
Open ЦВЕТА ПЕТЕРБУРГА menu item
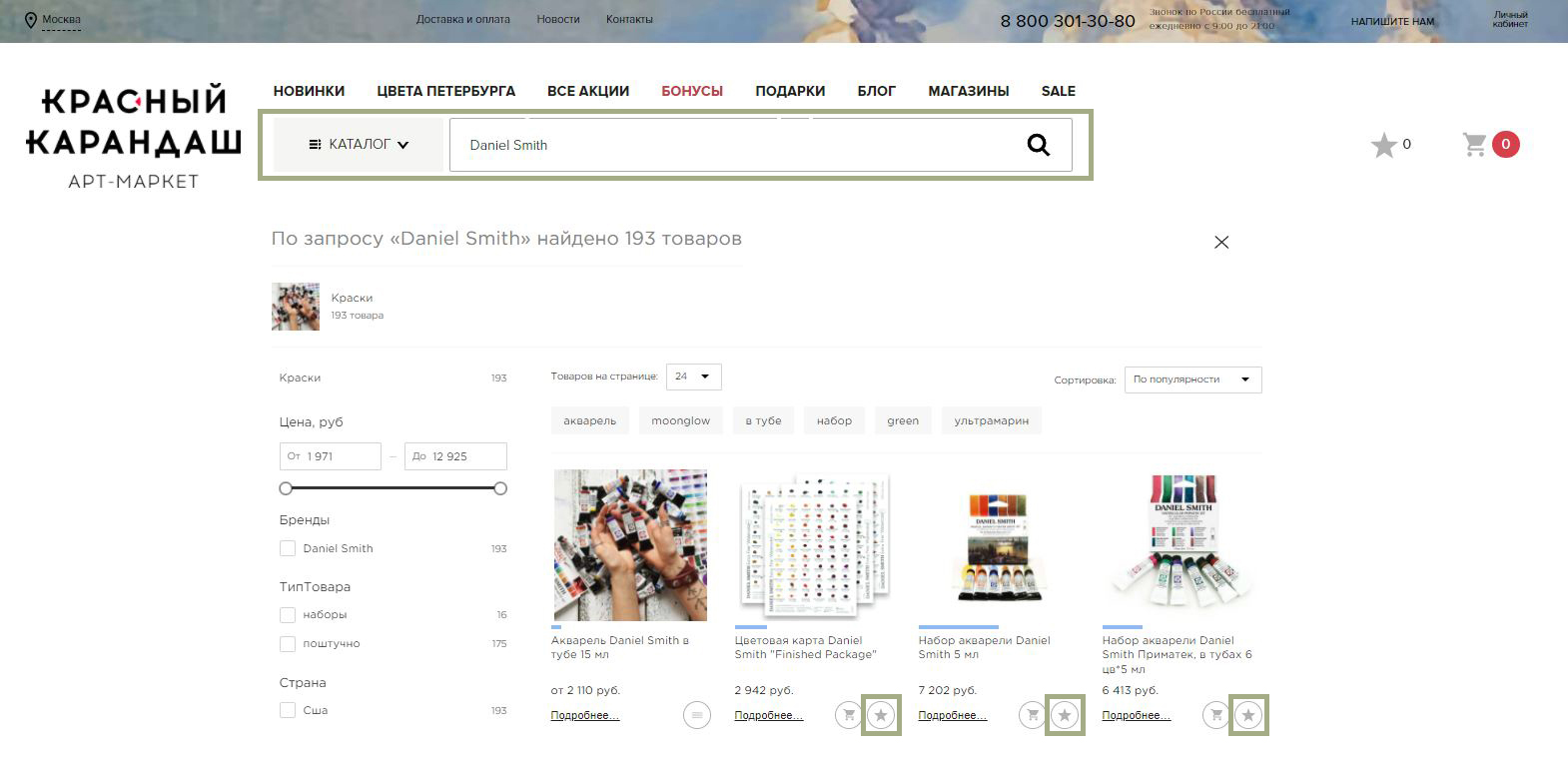point(445,91)
